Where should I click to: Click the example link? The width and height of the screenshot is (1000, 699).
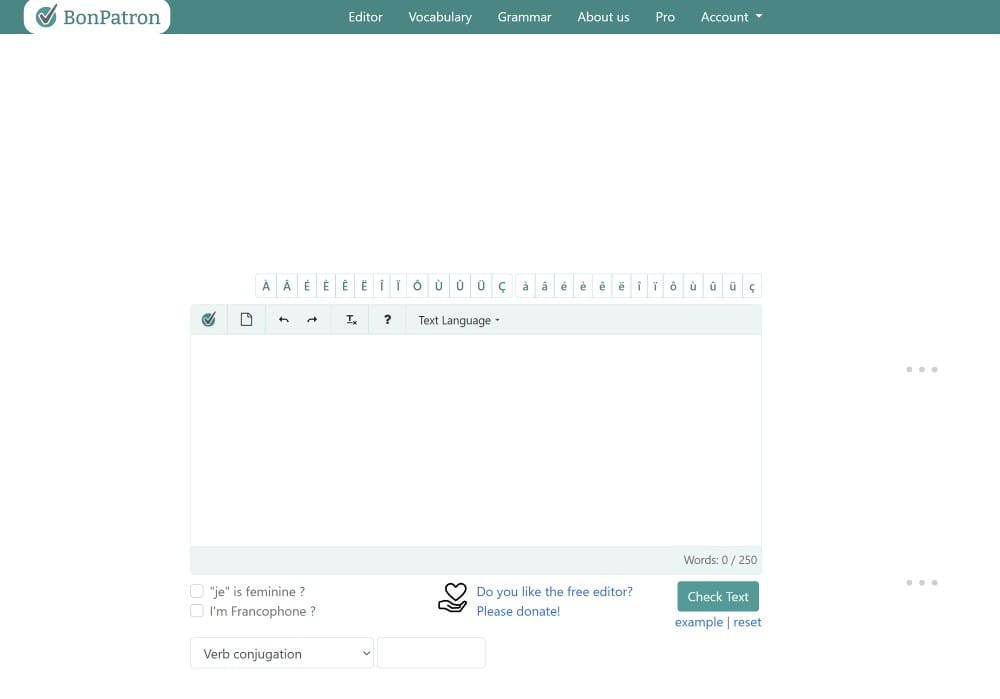[x=698, y=622]
